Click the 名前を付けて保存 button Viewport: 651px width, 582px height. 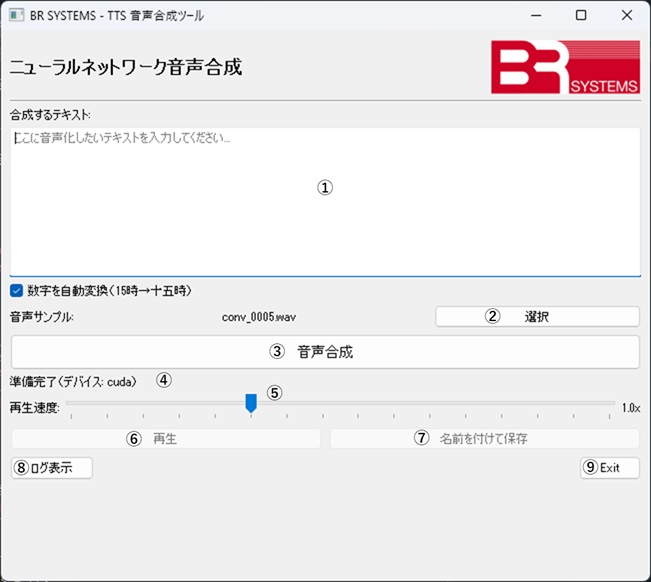coord(484,438)
